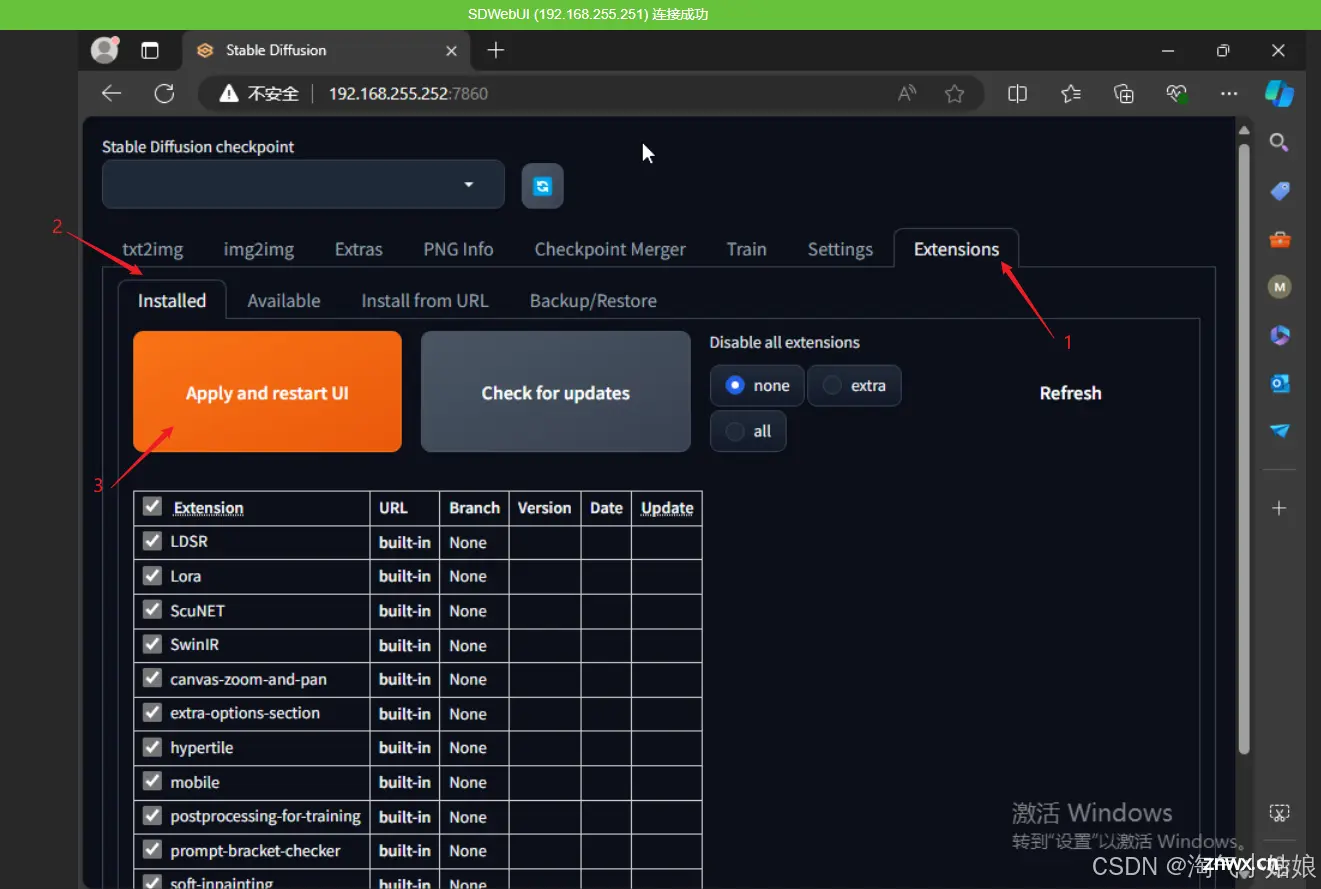Viewport: 1321px width, 889px height.
Task: Click the page vertical scrollbar
Action: (1243, 448)
